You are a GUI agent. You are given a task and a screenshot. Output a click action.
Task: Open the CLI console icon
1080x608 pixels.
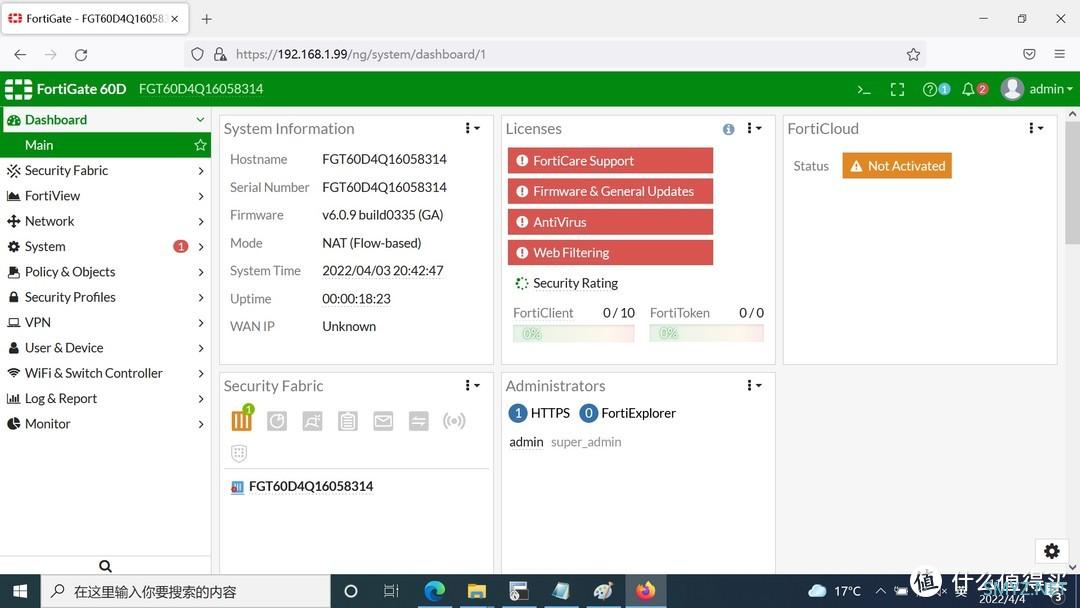pyautogui.click(x=864, y=90)
